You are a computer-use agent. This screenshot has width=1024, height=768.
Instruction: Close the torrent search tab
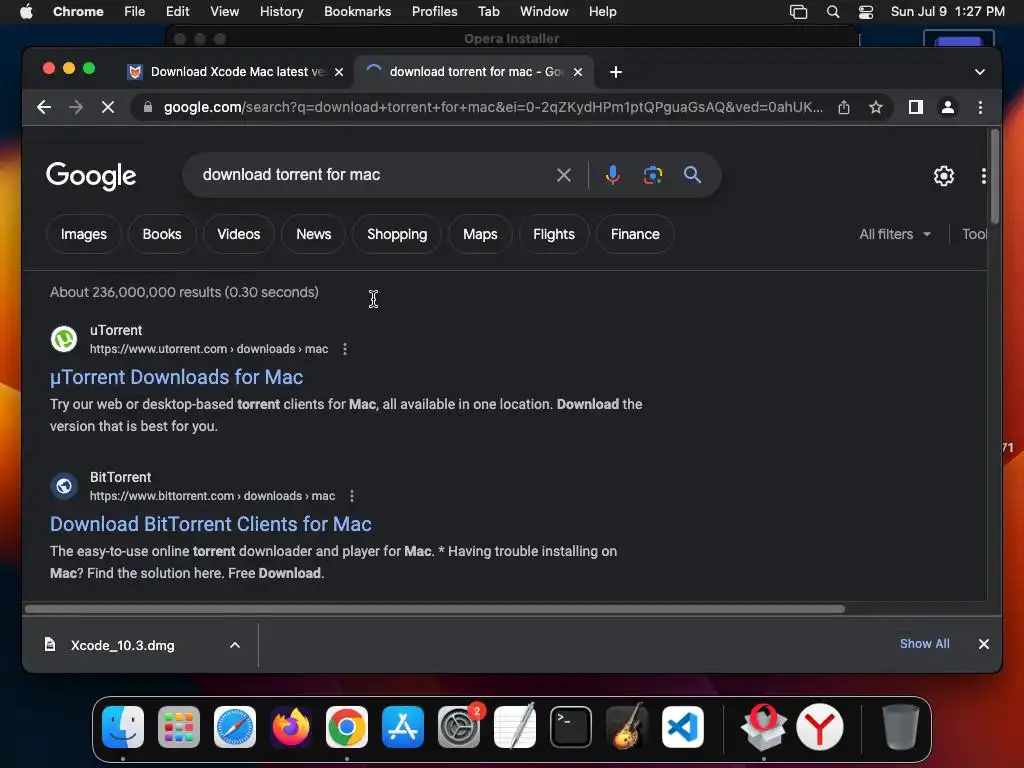coord(578,72)
